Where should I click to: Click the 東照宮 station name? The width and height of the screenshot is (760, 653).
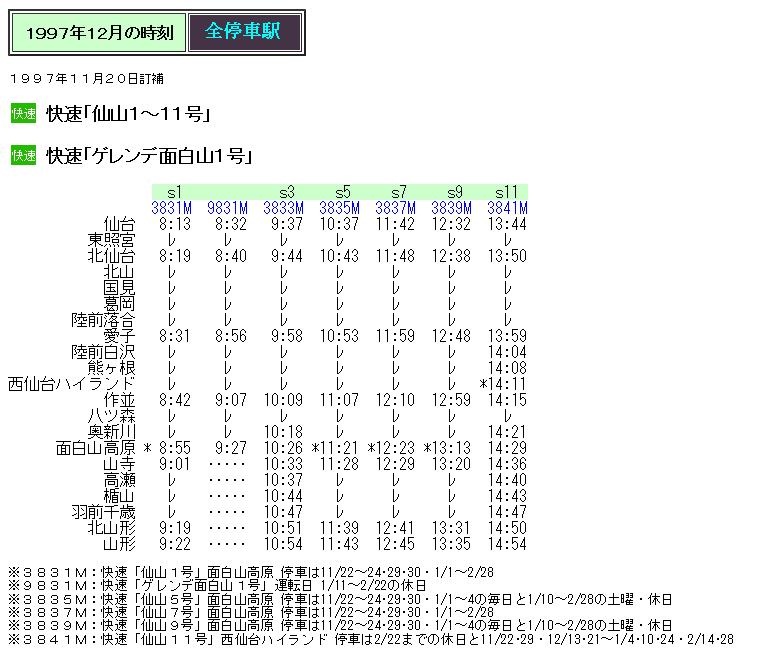pos(111,240)
